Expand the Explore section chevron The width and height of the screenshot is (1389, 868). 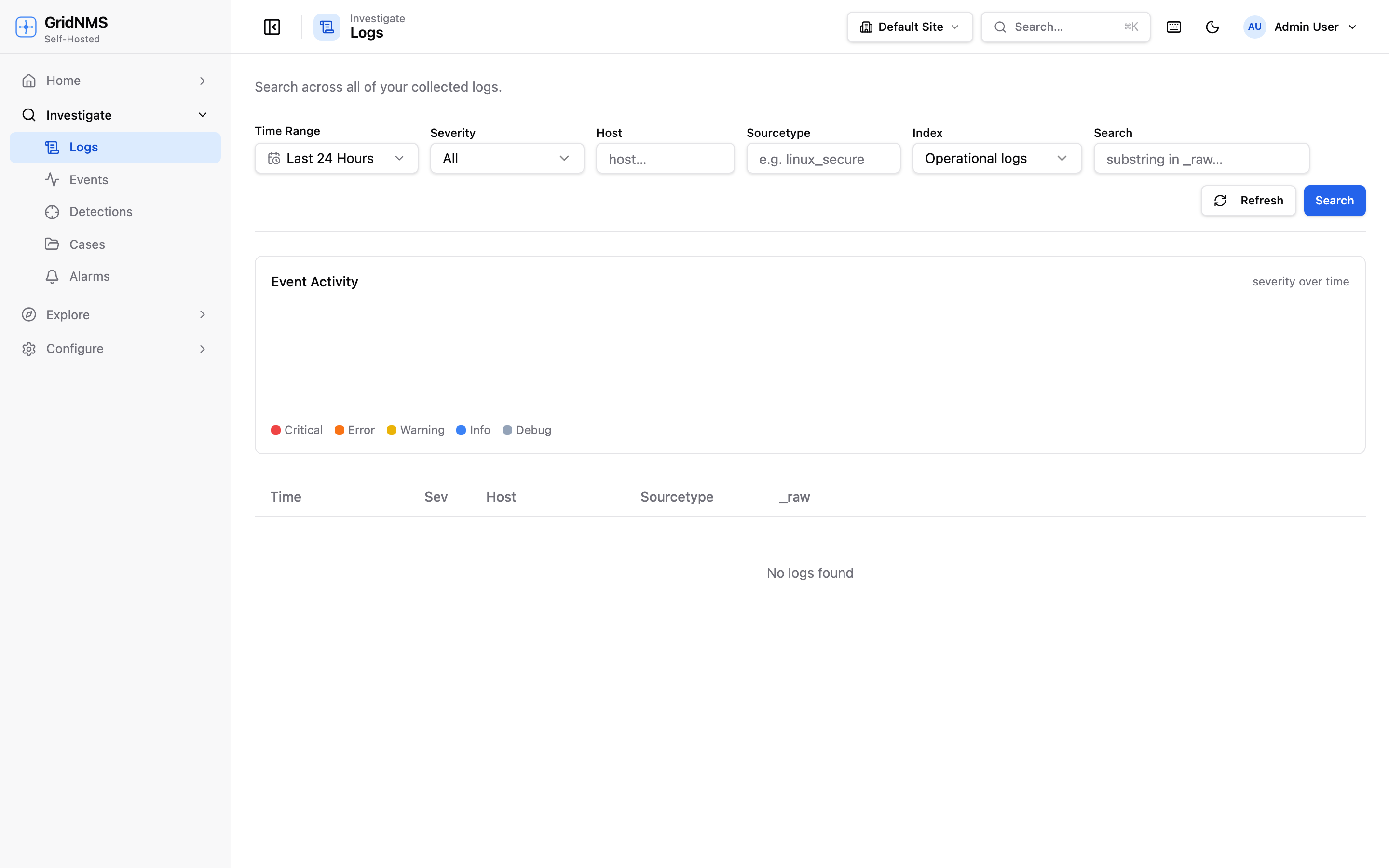pyautogui.click(x=202, y=314)
